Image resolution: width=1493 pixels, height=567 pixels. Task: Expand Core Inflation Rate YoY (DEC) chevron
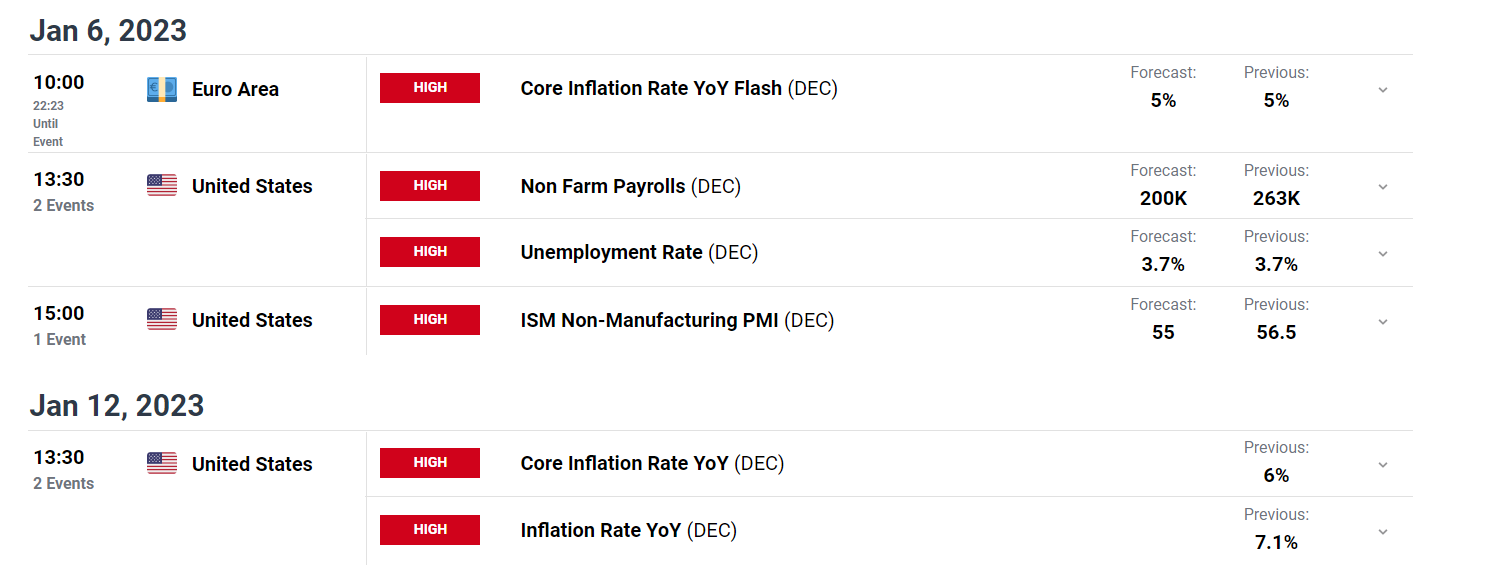(x=1383, y=465)
